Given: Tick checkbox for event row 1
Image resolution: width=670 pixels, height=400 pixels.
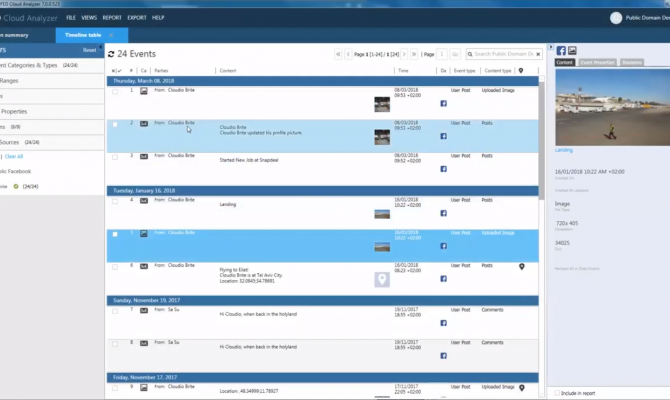Looking at the screenshot, I should 115,91.
